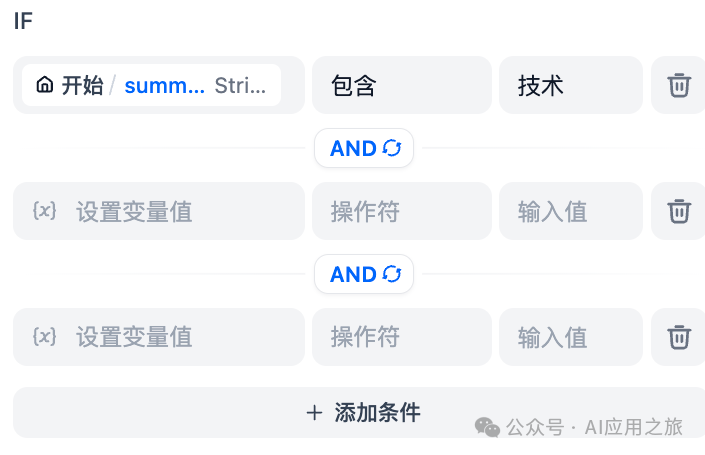Viewport: 705px width, 455px height.
Task: Click the variable icon in third condition
Action: click(x=44, y=337)
